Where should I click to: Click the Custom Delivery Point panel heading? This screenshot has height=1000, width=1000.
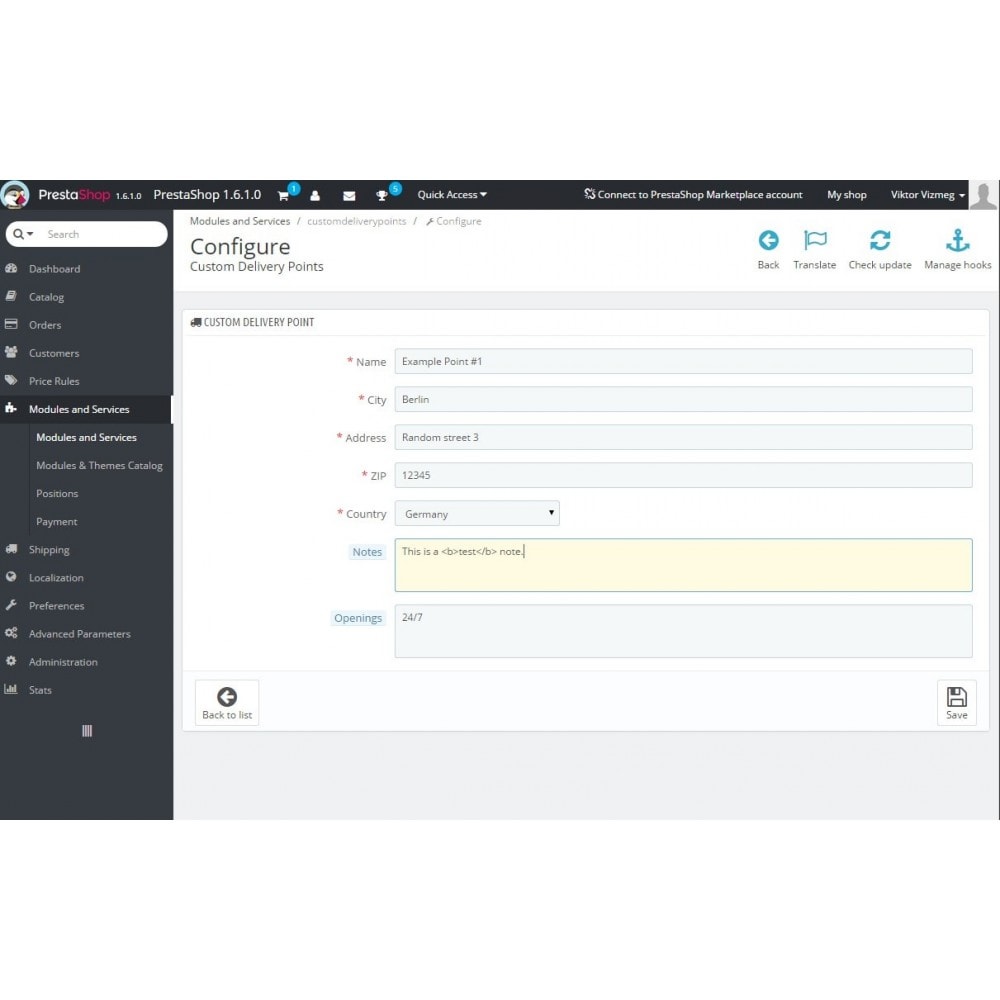coord(253,322)
